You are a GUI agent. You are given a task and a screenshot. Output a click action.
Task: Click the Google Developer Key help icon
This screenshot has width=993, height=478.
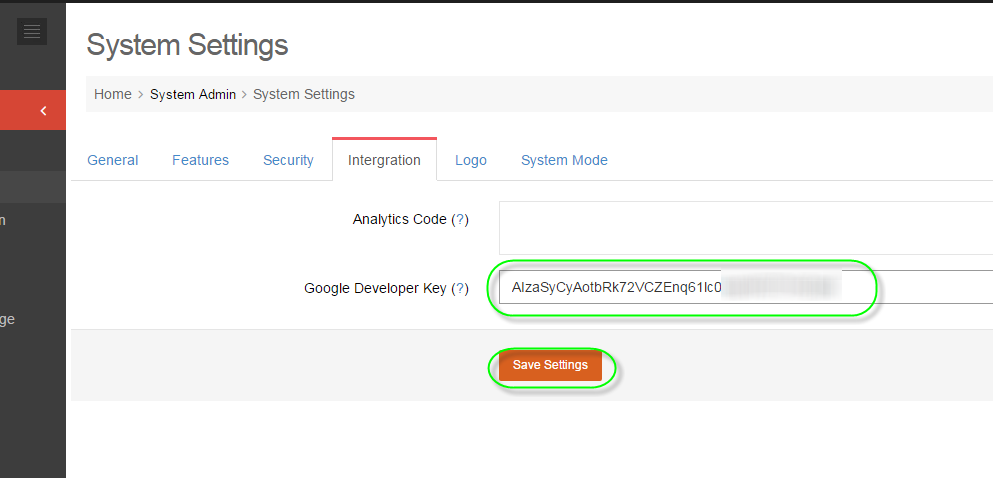click(x=460, y=288)
